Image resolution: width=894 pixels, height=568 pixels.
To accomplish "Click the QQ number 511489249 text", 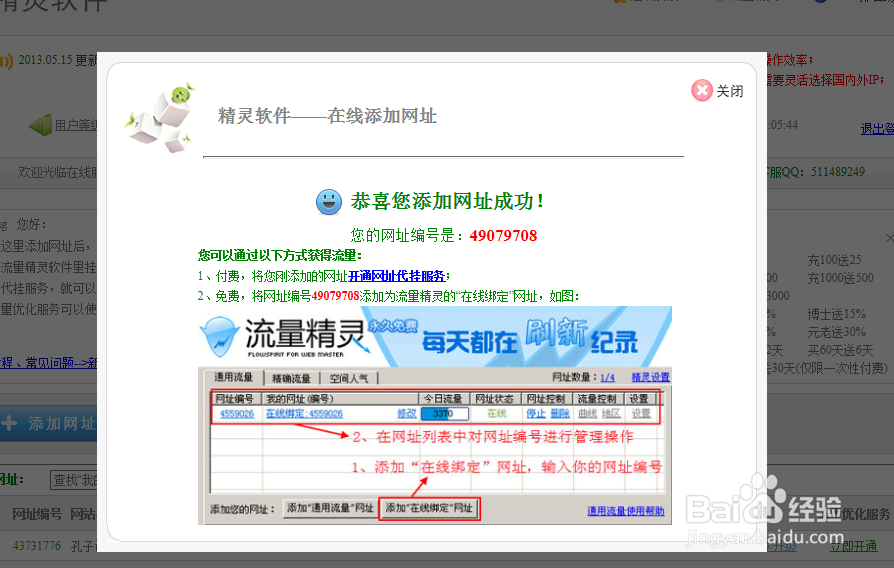I will [x=838, y=172].
